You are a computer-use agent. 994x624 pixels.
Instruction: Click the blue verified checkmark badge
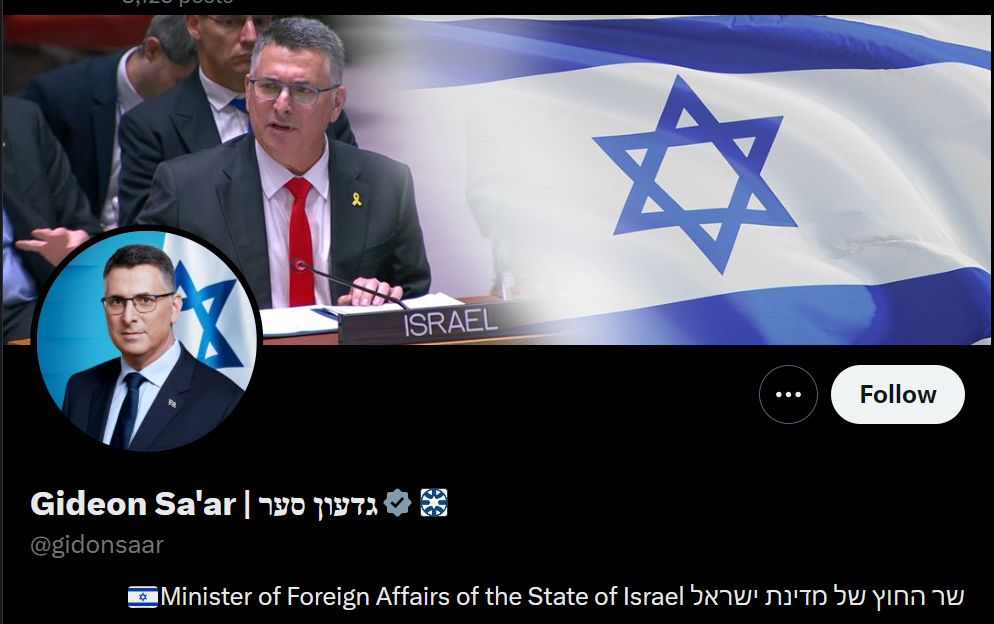397,503
